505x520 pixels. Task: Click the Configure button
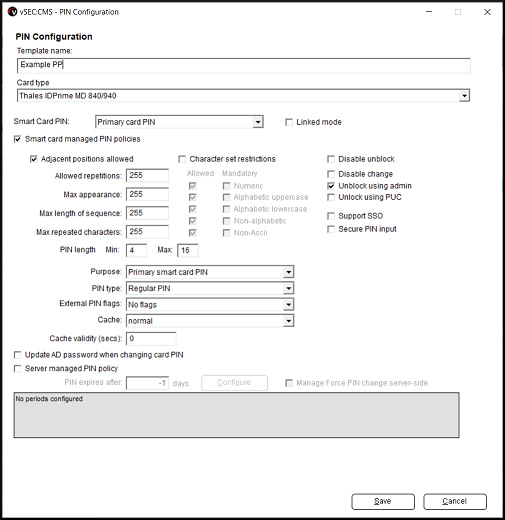pos(234,383)
